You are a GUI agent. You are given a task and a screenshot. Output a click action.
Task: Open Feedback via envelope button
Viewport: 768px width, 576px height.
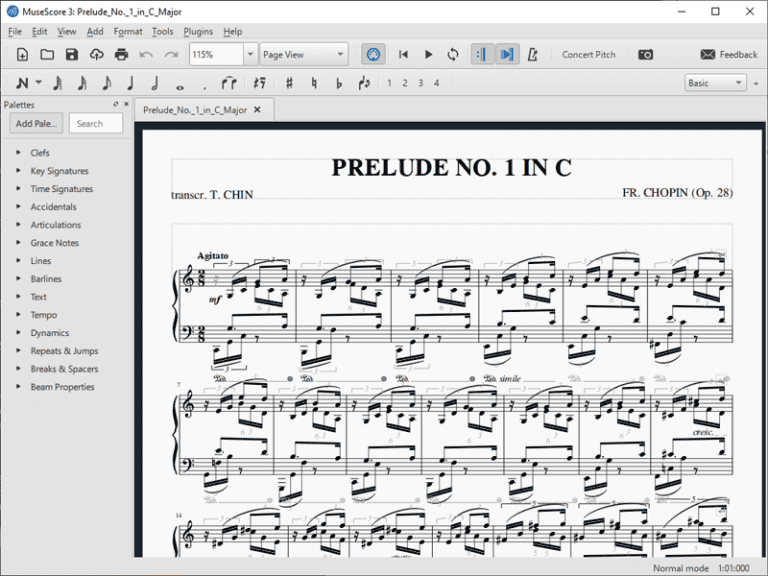[728, 54]
